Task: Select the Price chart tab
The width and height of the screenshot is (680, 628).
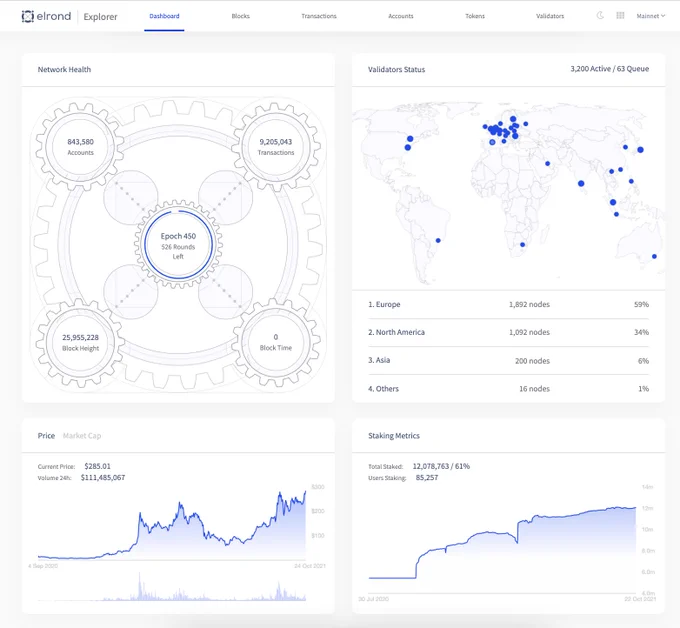Action: coord(46,435)
